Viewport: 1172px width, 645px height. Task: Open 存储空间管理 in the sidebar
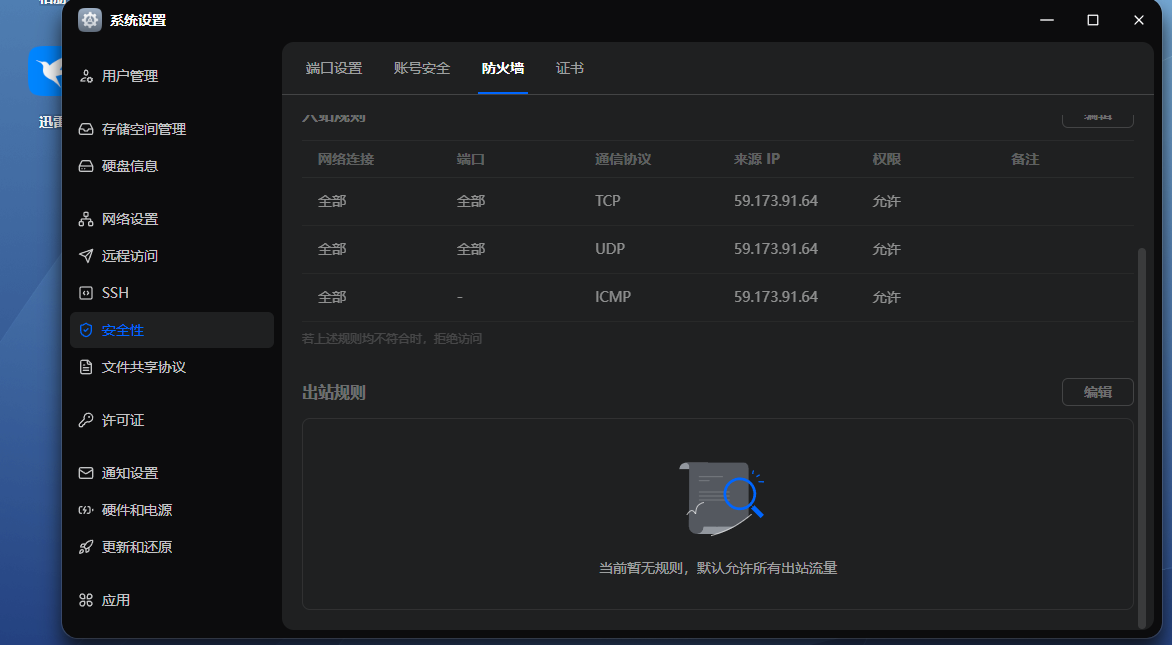click(172, 129)
